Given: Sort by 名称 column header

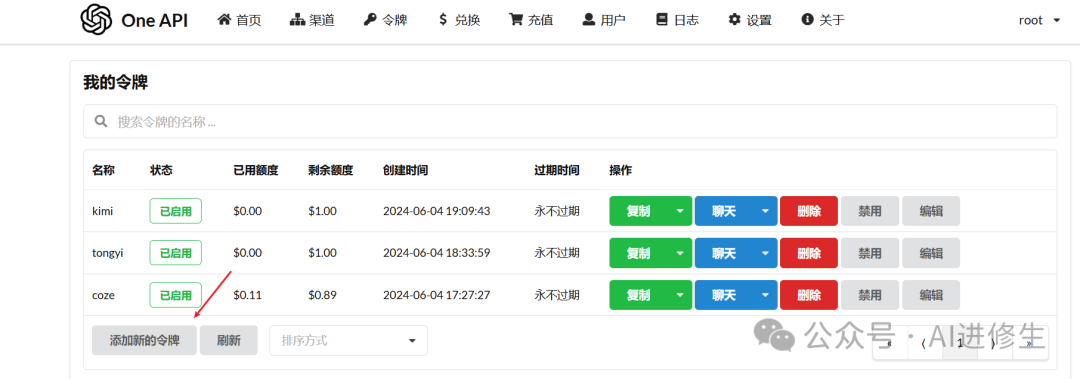Looking at the screenshot, I should tap(103, 170).
